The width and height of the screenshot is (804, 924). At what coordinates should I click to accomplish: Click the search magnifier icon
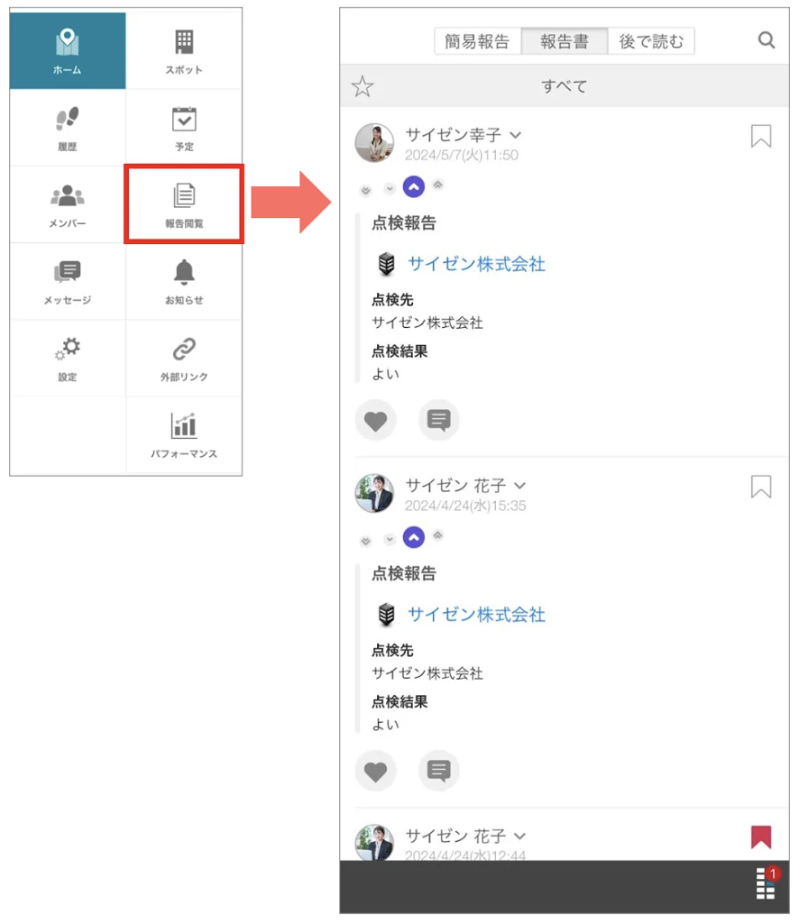tap(766, 40)
